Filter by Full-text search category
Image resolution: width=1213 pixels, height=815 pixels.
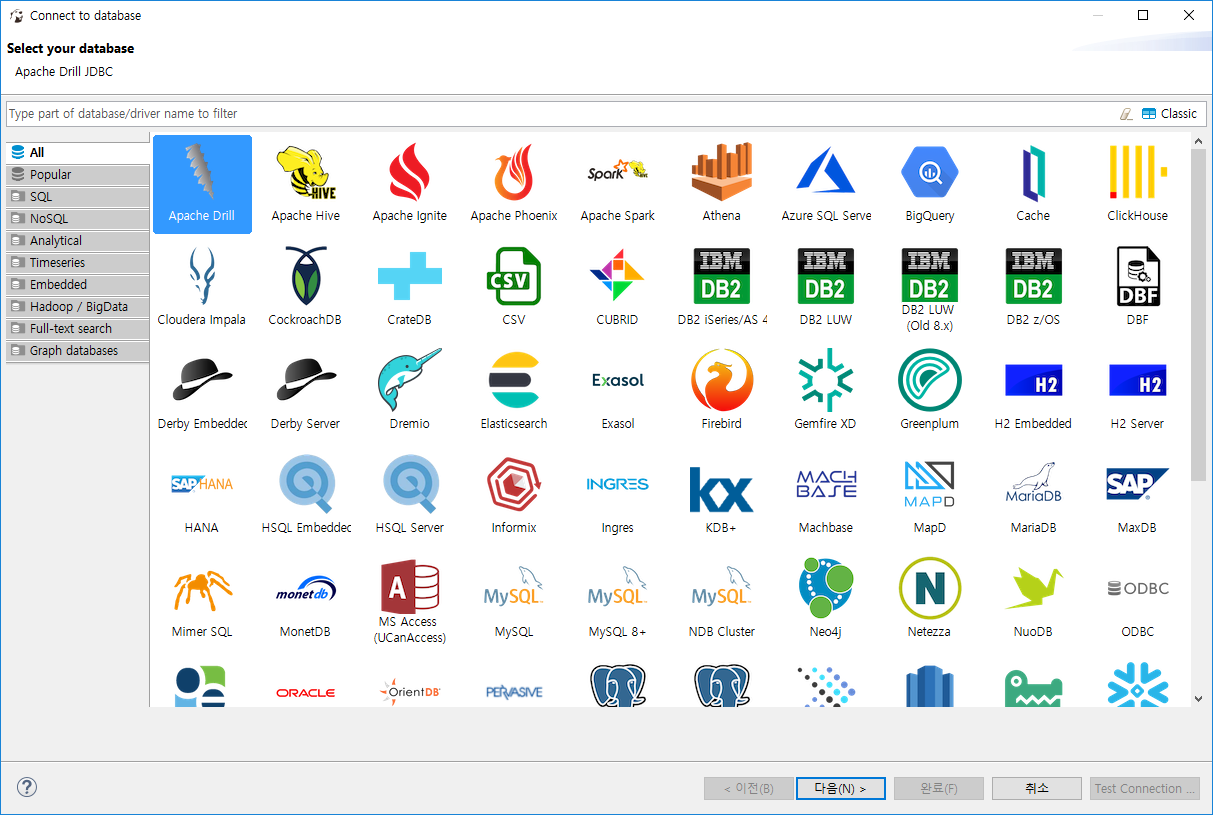pos(78,329)
